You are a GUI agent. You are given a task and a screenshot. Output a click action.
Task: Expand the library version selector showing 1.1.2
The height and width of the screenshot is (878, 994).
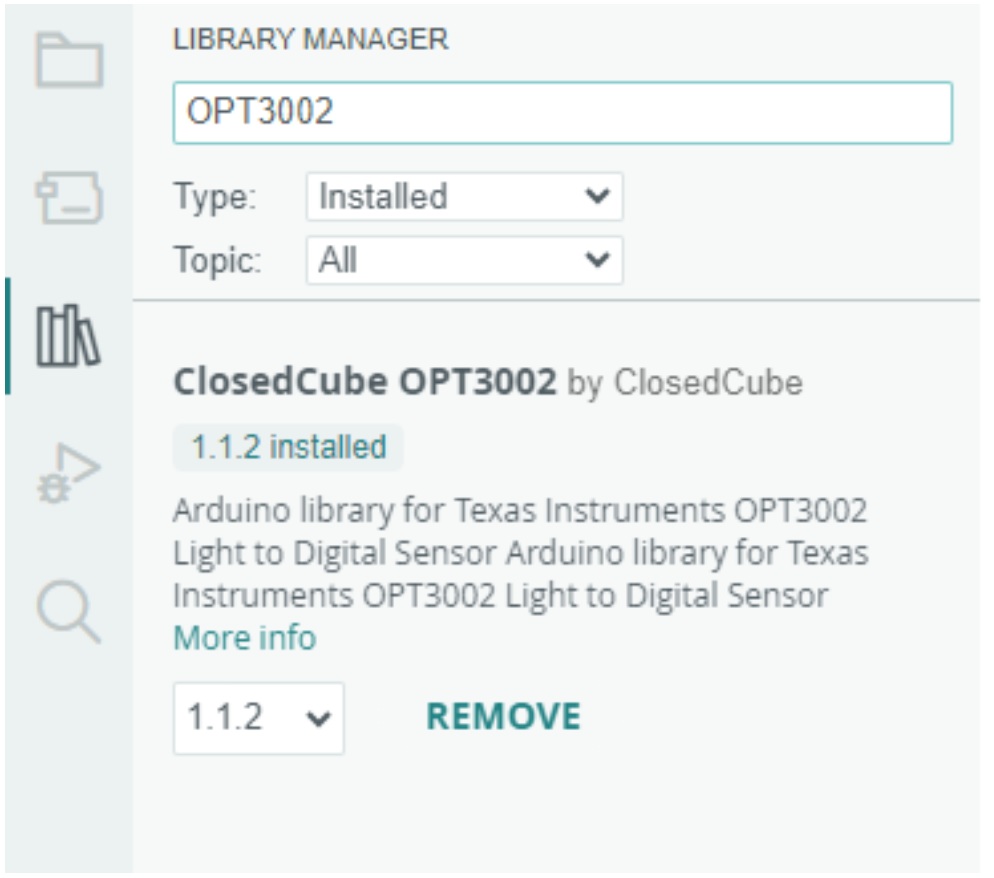tap(258, 714)
